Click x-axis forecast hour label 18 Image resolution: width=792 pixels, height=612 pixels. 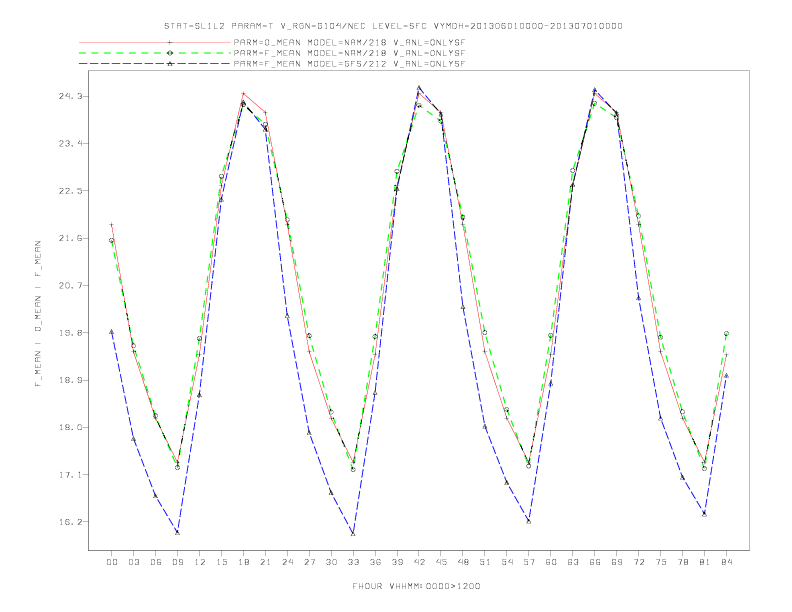pyautogui.click(x=243, y=562)
